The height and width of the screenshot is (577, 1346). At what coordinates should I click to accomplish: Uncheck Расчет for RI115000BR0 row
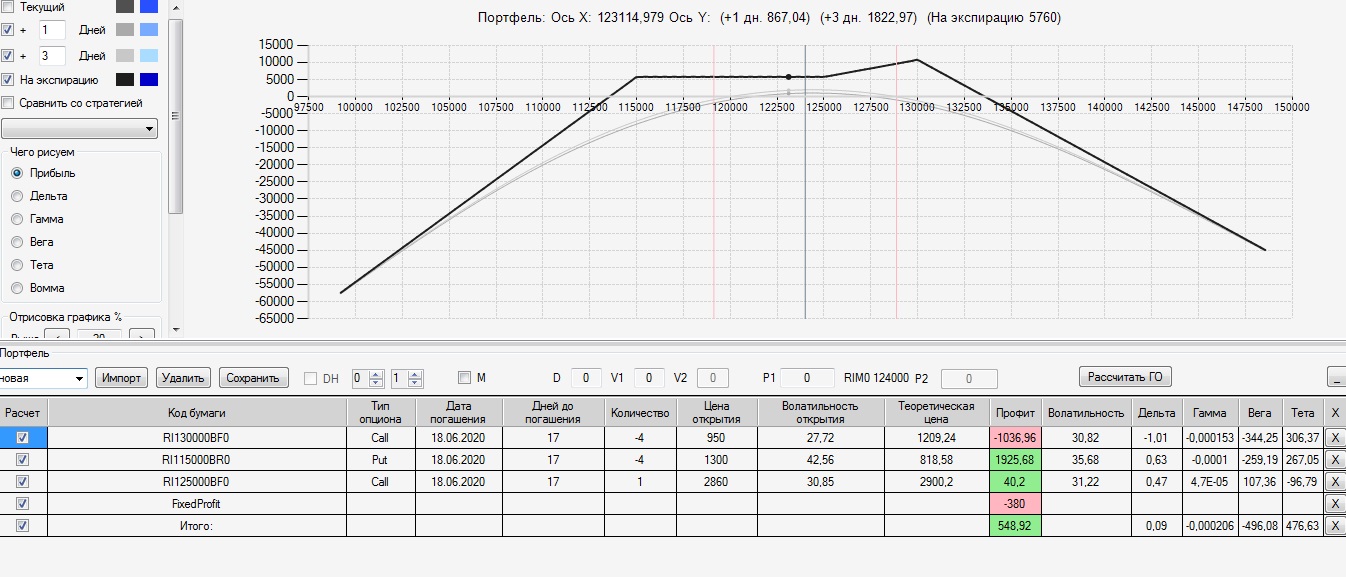pyautogui.click(x=23, y=459)
